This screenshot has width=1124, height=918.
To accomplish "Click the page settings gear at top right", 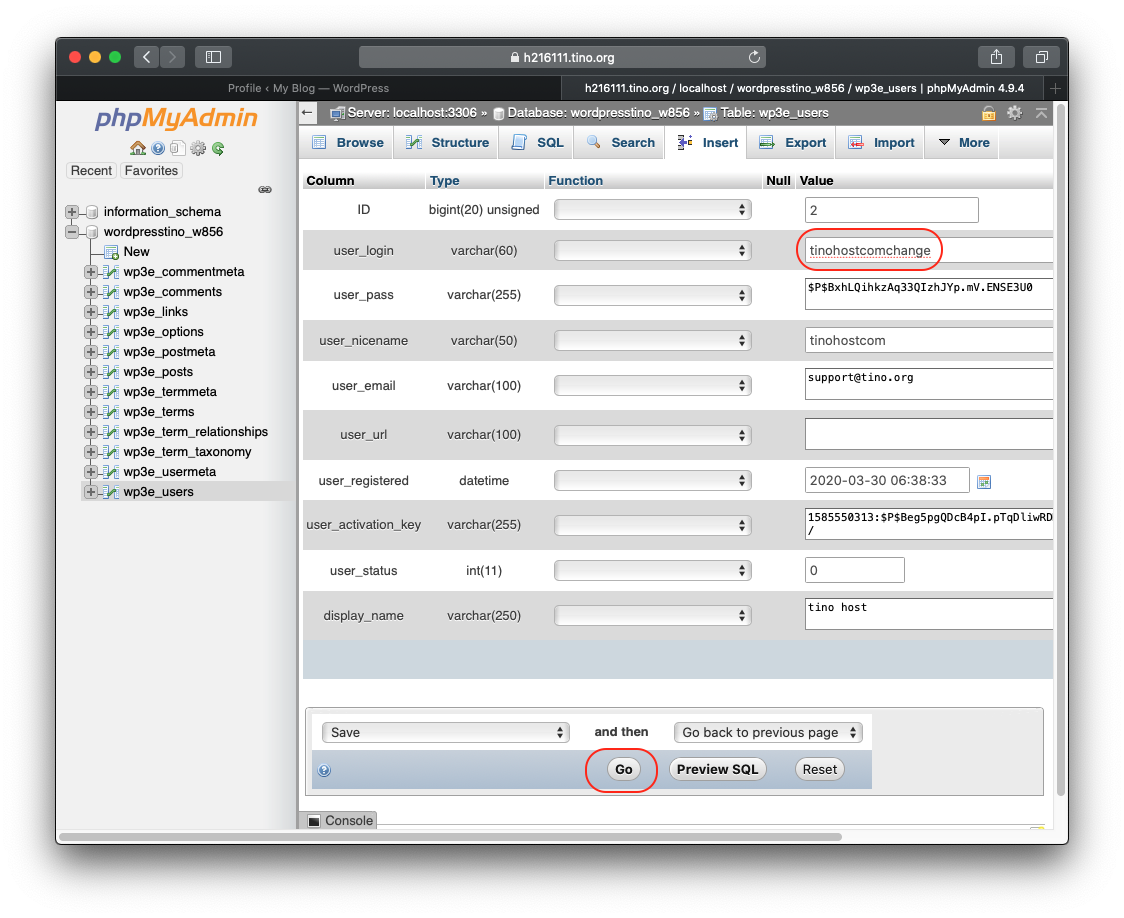I will point(1014,113).
